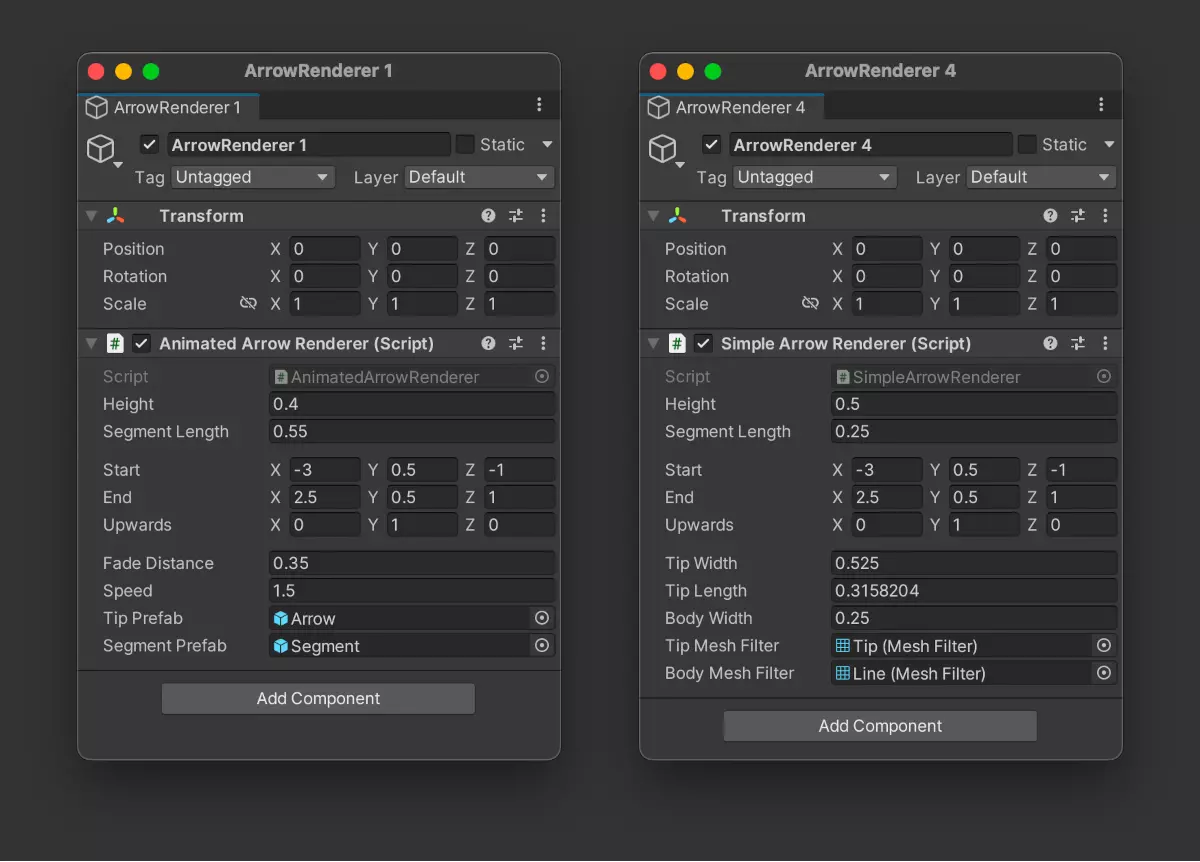
Task: Open Layer dropdown in ArrowRenderer 4
Action: pos(1042,177)
